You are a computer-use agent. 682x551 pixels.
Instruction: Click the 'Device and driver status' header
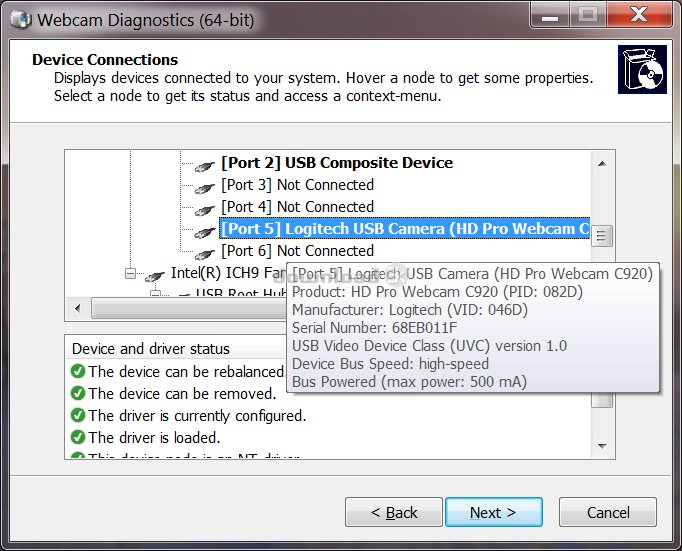pyautogui.click(x=151, y=349)
